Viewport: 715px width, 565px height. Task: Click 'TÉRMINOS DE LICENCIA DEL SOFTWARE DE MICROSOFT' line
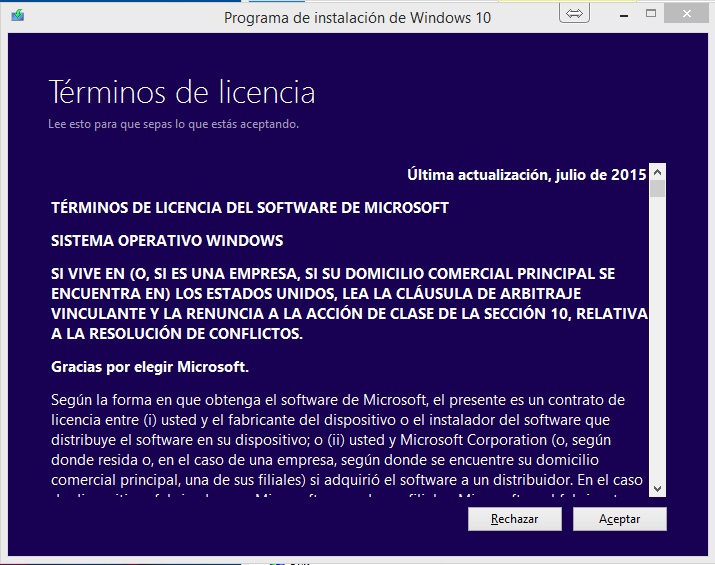tap(250, 208)
